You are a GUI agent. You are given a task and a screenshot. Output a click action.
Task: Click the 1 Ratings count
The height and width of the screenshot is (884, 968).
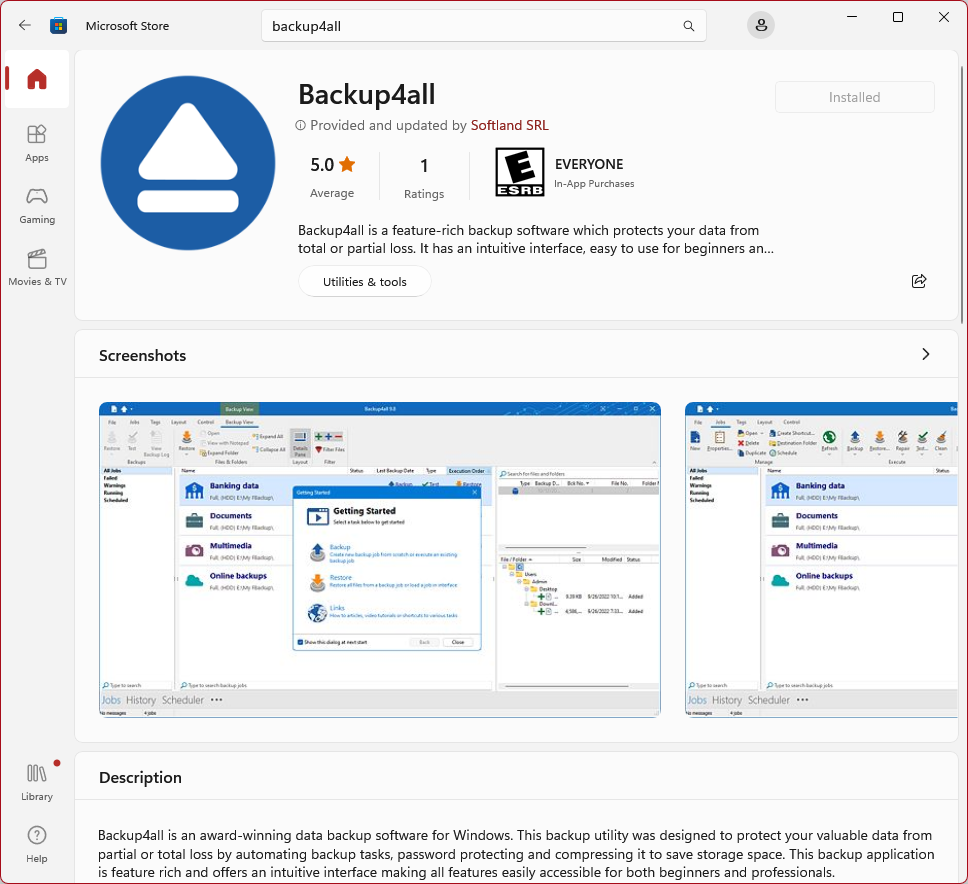[424, 177]
